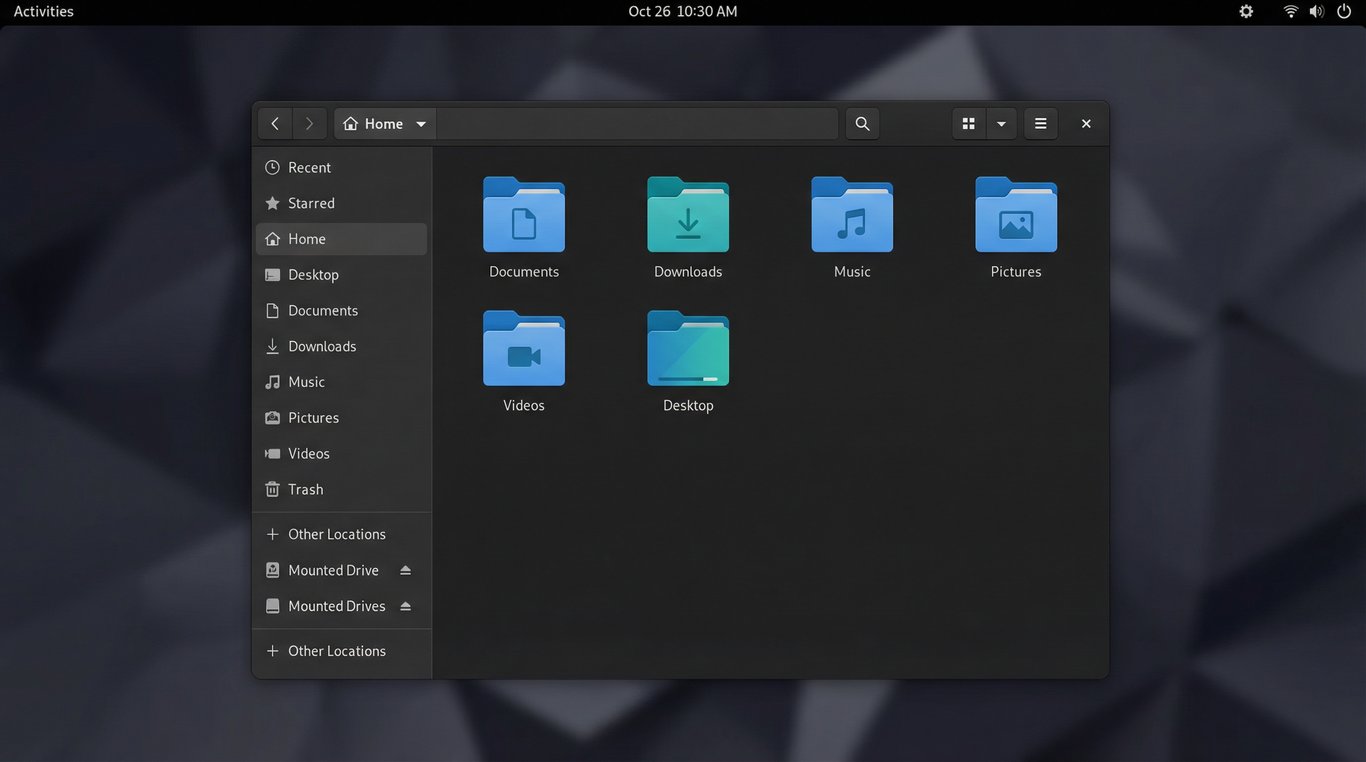This screenshot has height=762, width=1366.
Task: Click Other Locations in the sidebar
Action: (x=336, y=534)
